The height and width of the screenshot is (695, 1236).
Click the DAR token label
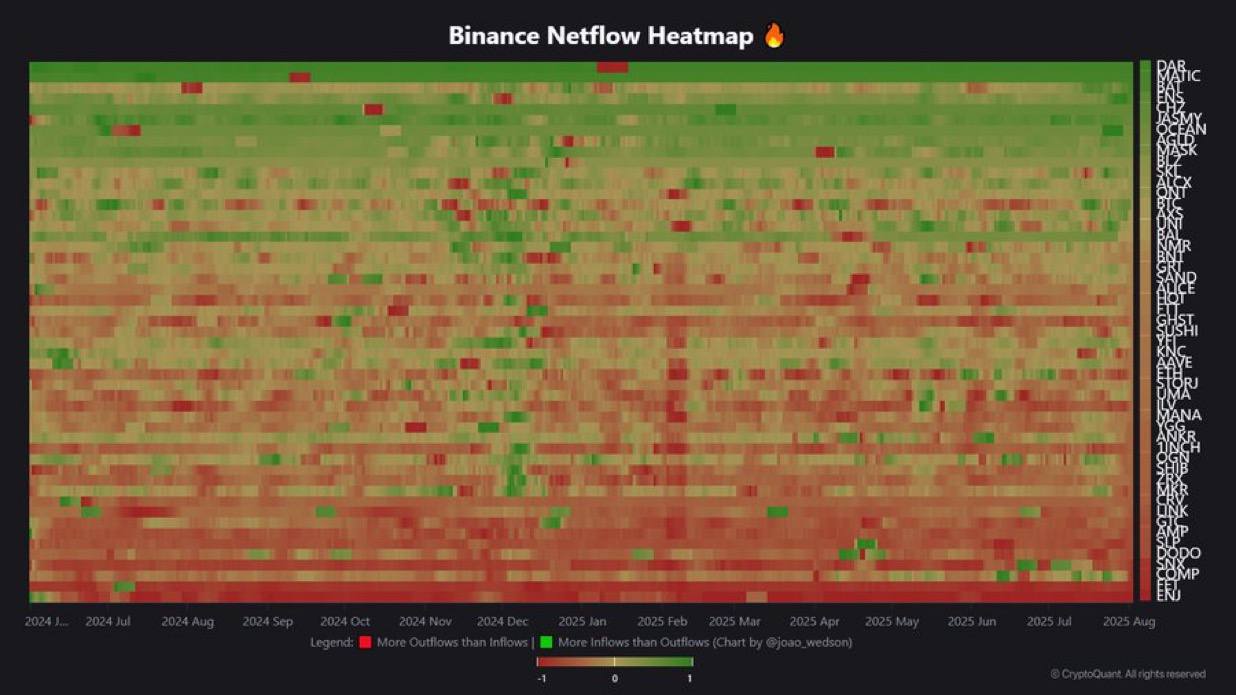pyautogui.click(x=1171, y=66)
